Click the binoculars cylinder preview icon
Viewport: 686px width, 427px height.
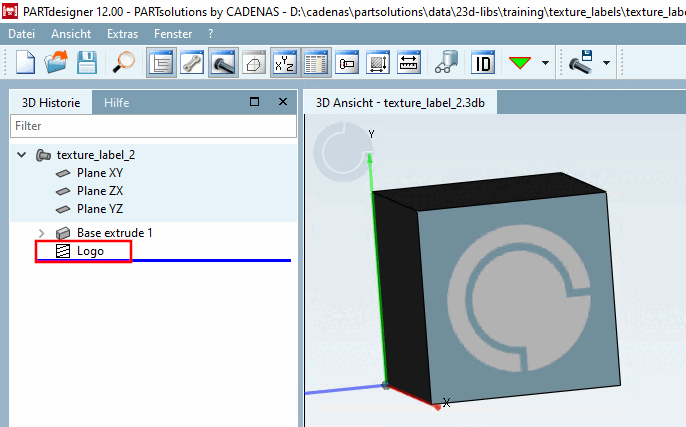(x=446, y=63)
